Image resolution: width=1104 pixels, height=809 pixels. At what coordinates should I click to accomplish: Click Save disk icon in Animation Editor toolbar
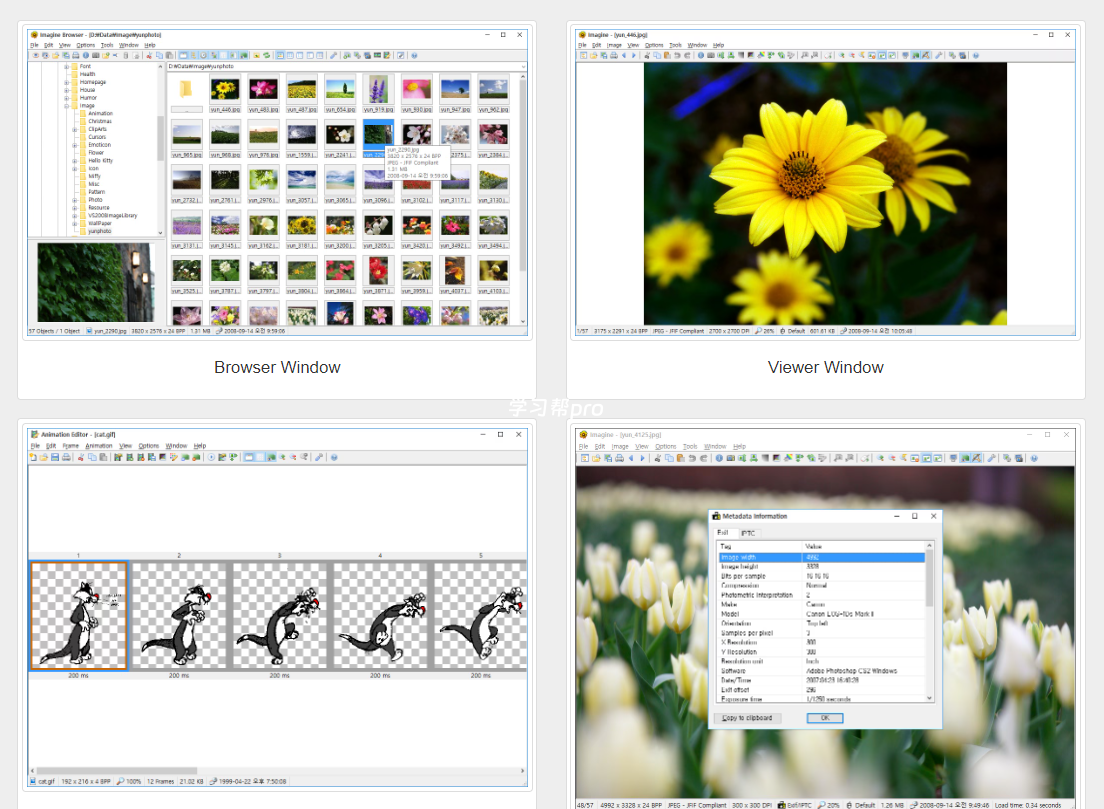click(x=55, y=457)
